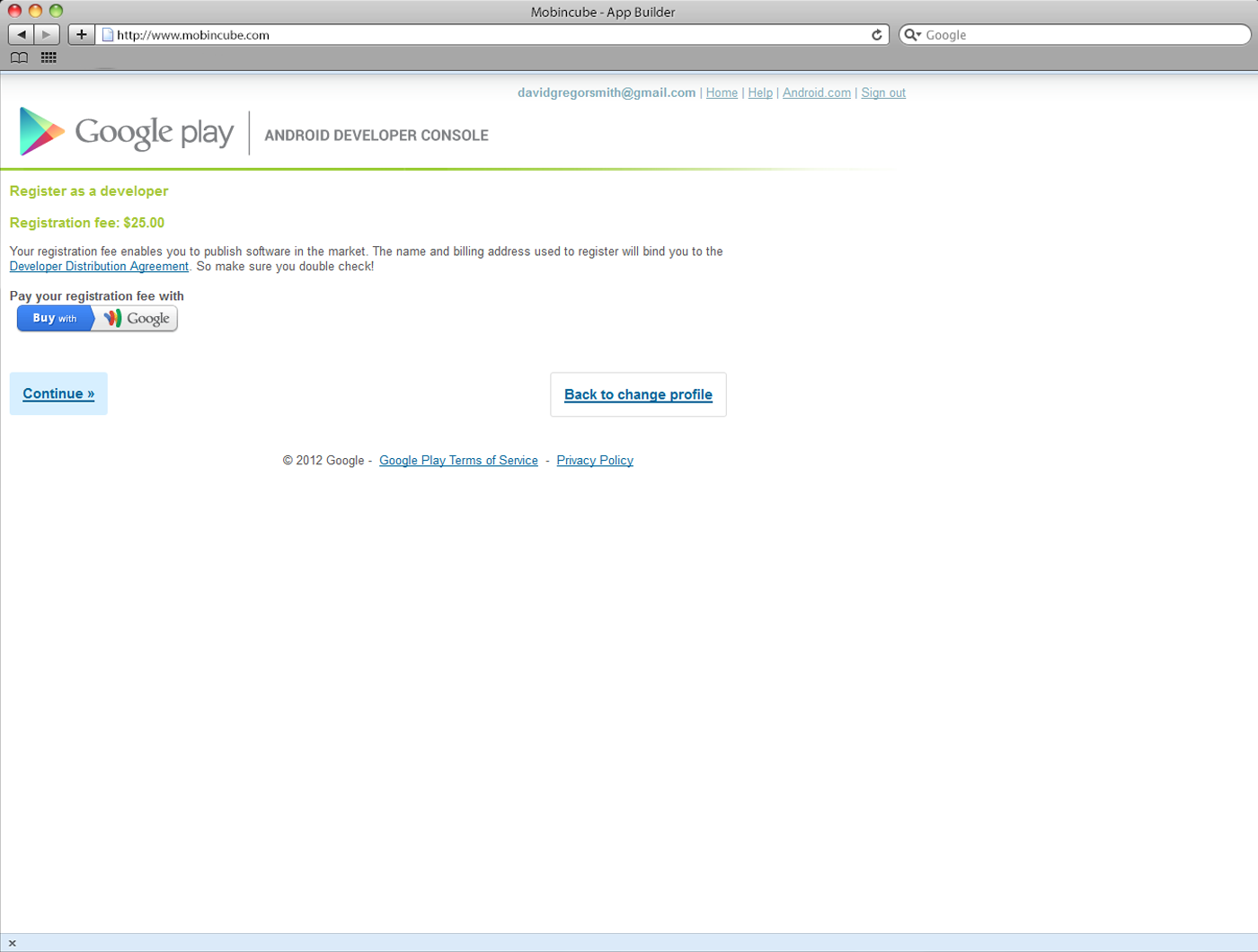Add bookmark with the plus button
This screenshot has height=952, width=1258.
click(81, 34)
